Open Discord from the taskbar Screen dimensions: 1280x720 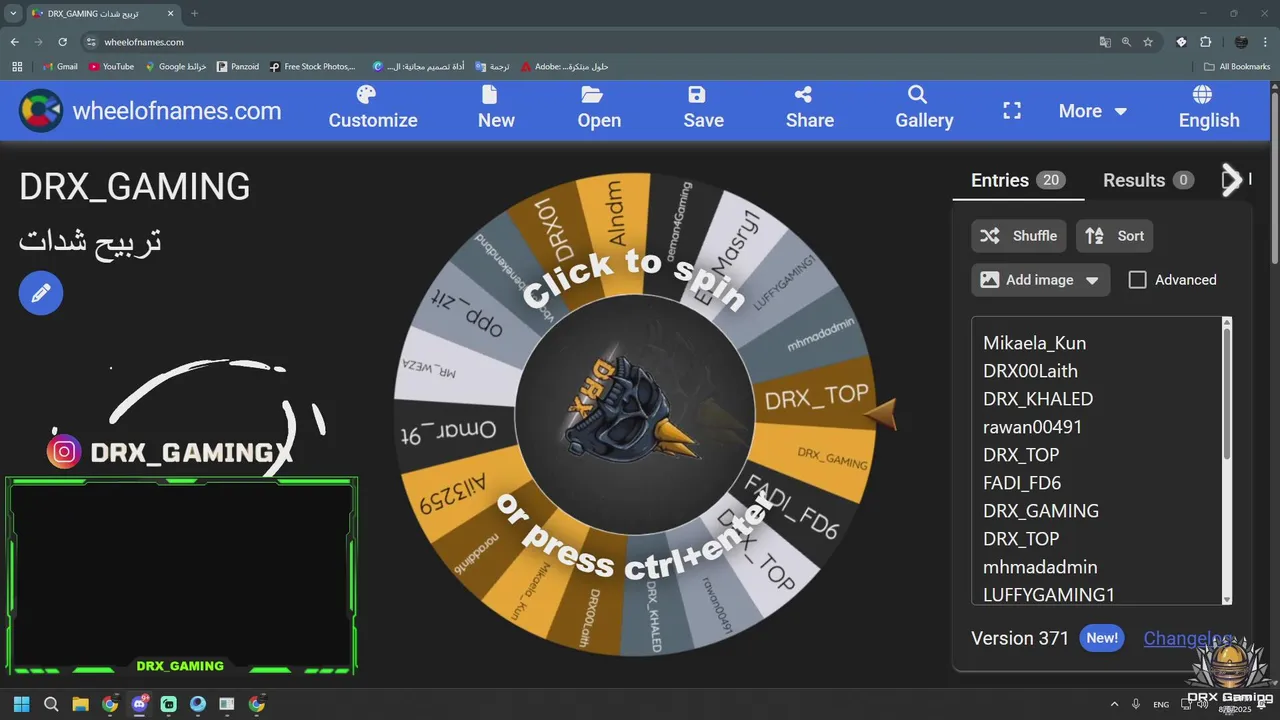139,704
